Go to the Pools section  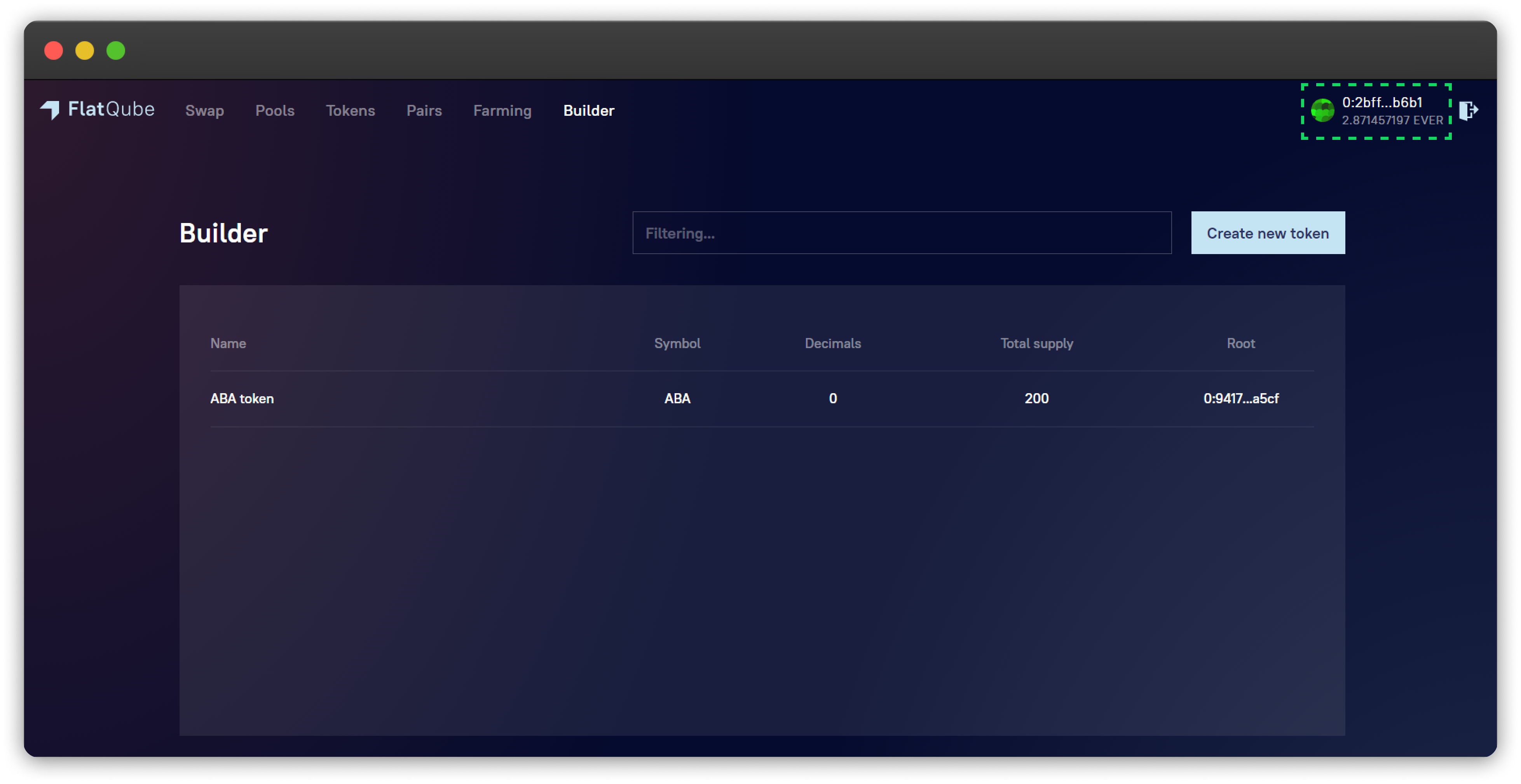pos(275,110)
